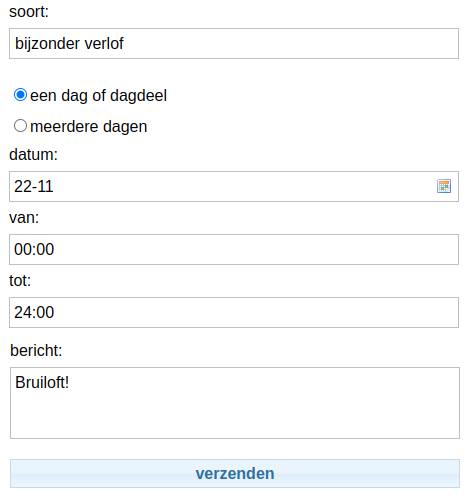471x496 pixels.
Task: Click the 'van:' field label
Action: pyautogui.click(x=24, y=218)
